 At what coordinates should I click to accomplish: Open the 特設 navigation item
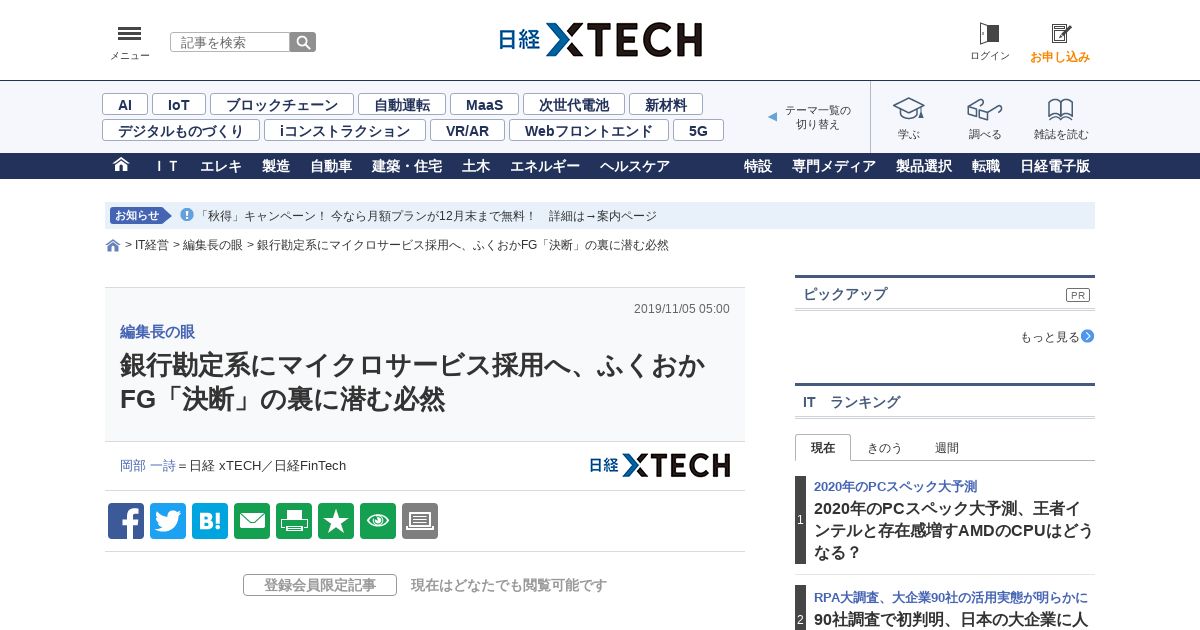758,166
